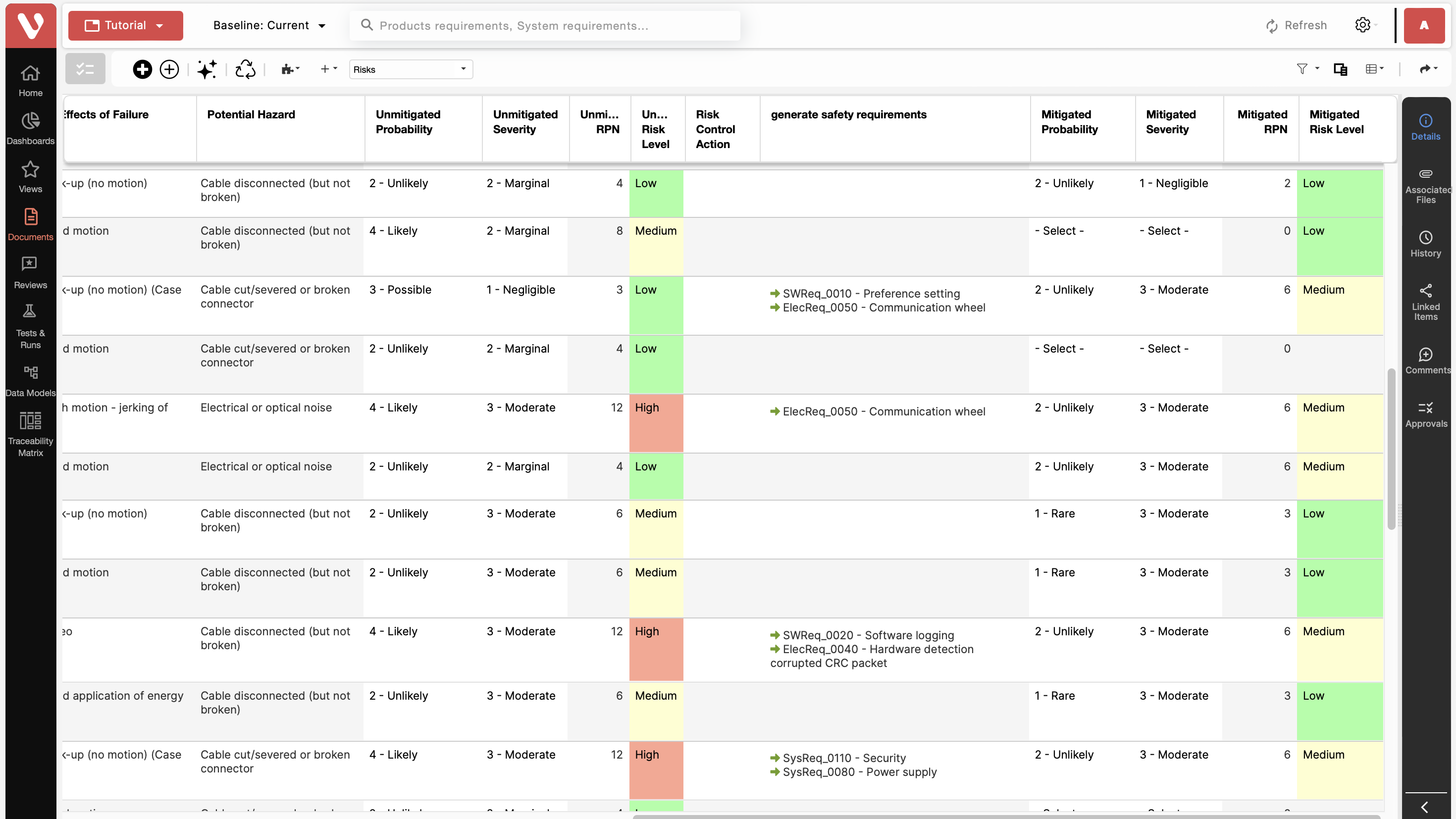Toggle the expand rows view icon
The image size is (1456, 819).
pyautogui.click(x=1341, y=68)
